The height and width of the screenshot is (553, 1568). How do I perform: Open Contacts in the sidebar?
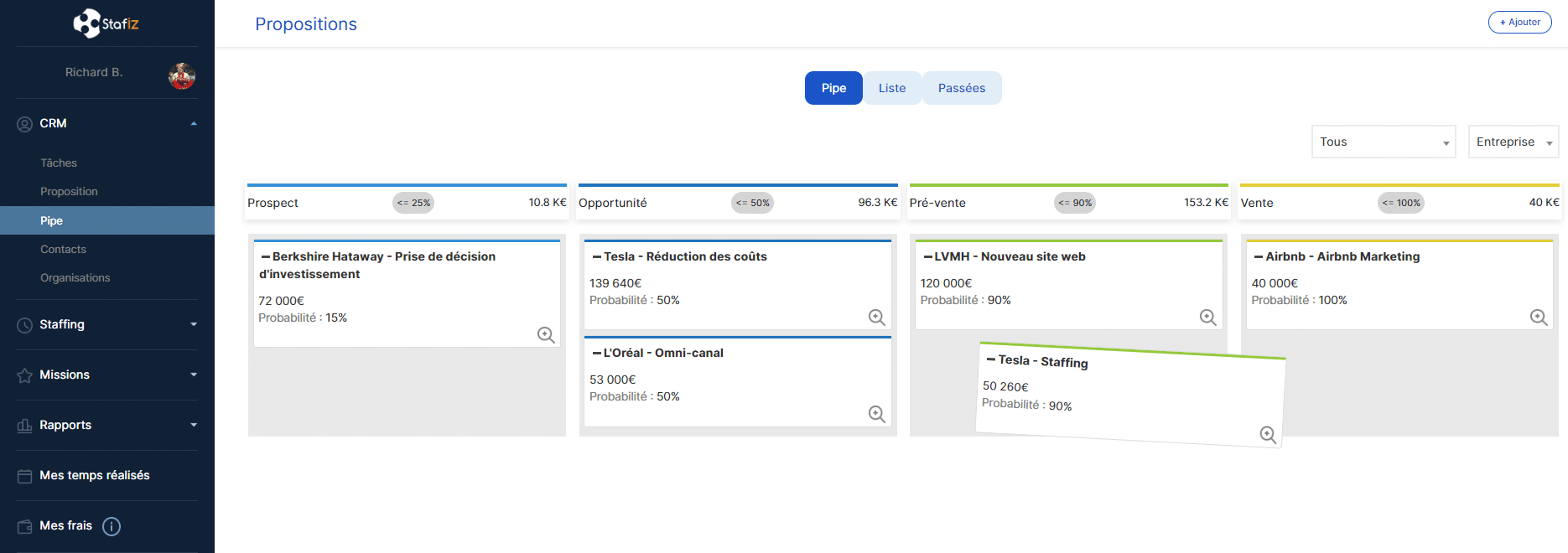[63, 249]
